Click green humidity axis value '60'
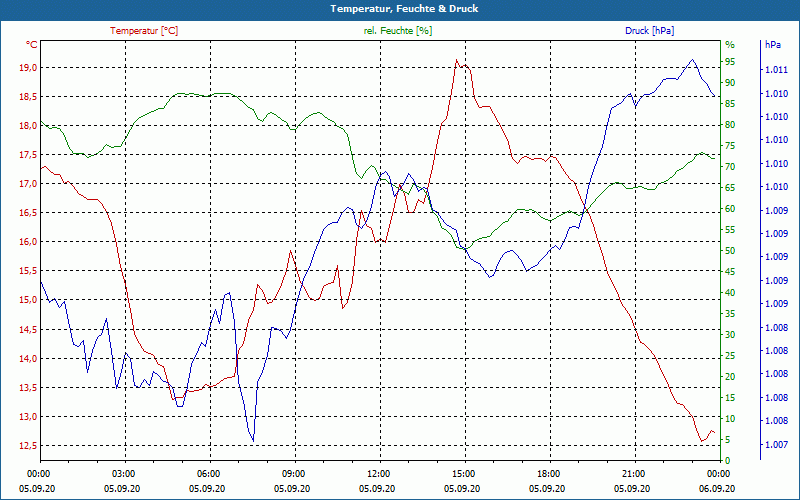 click(730, 209)
